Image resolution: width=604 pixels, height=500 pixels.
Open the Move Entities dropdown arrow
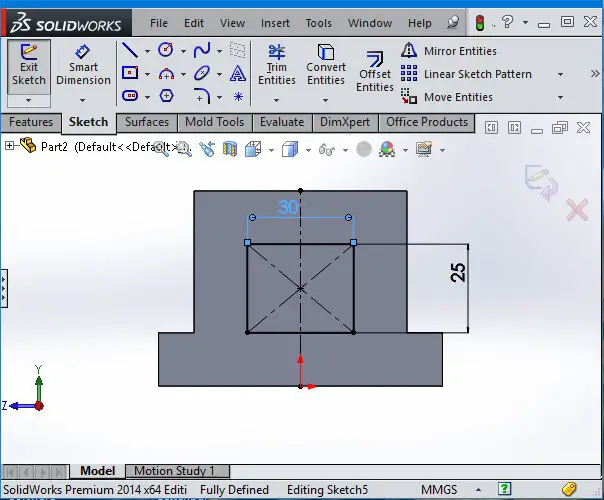[x=560, y=97]
